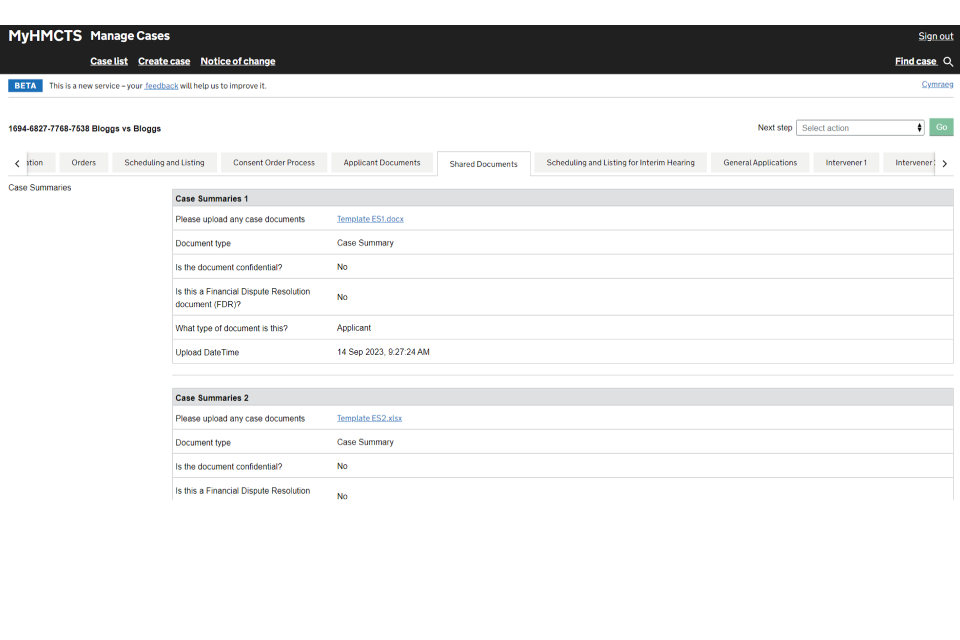Open the beta feedback link
This screenshot has width=960, height=640.
(162, 86)
